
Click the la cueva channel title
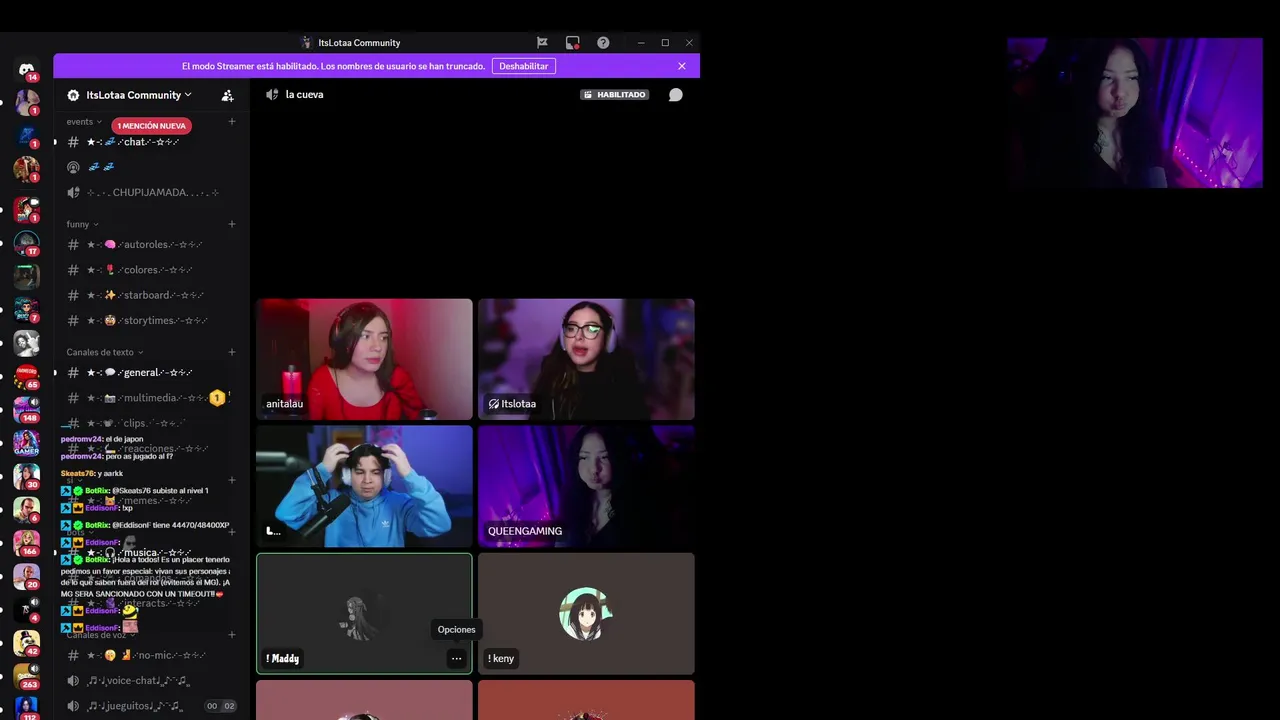304,95
